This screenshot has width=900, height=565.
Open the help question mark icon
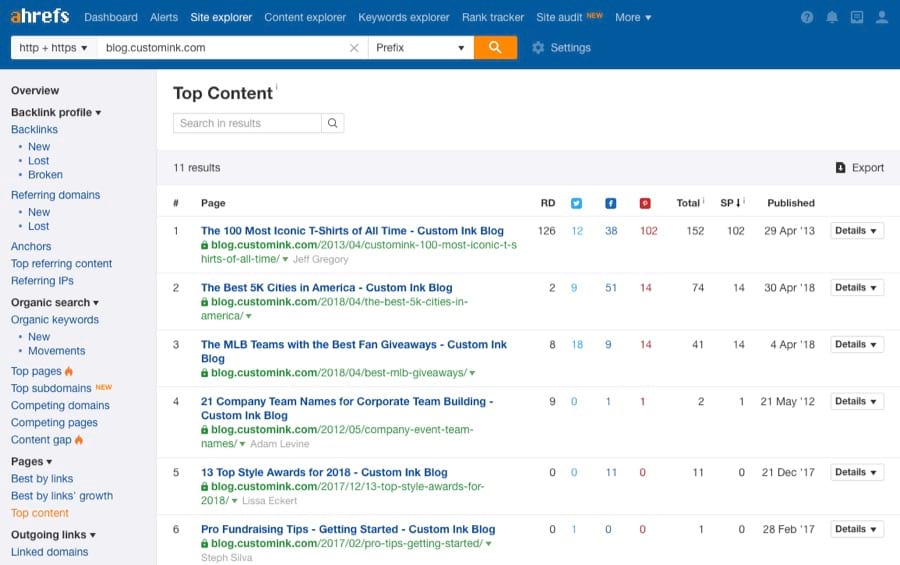pos(807,18)
